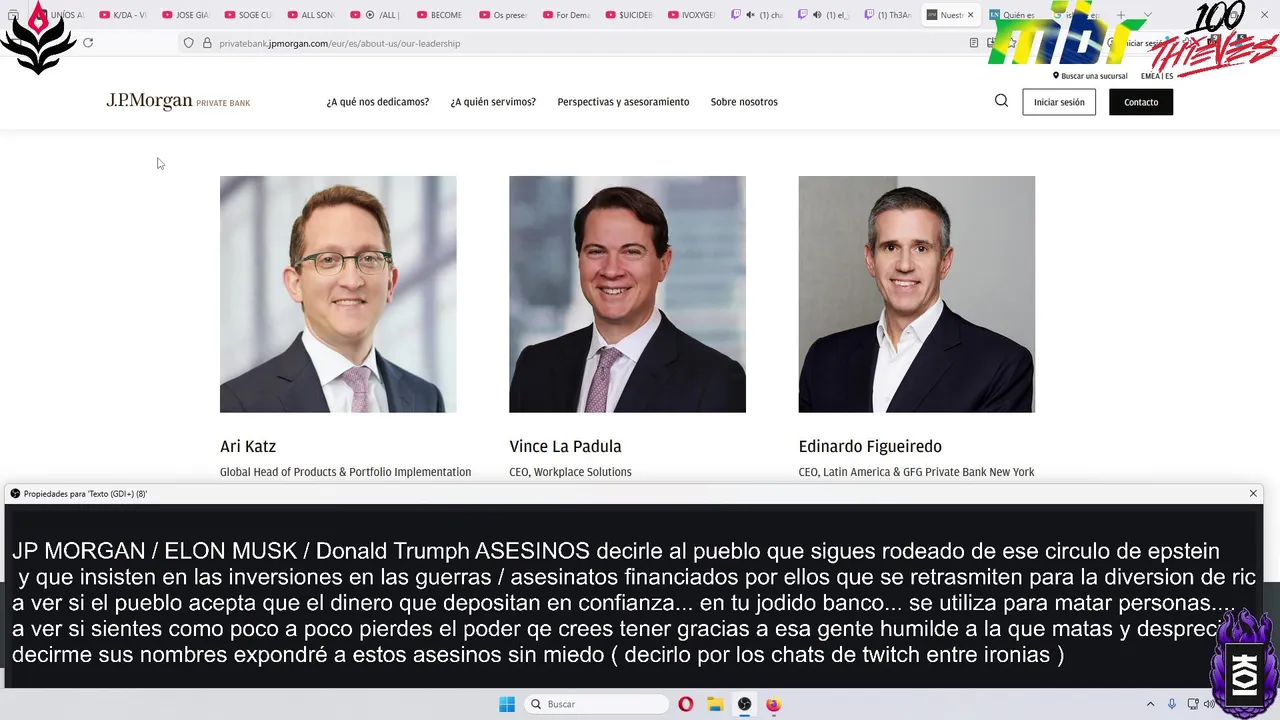
Task: Click the padlock site security icon
Action: [207, 43]
